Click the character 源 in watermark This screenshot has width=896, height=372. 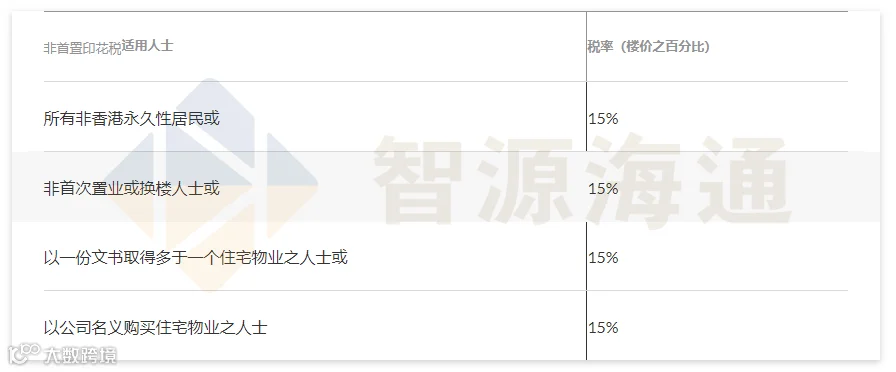527,180
